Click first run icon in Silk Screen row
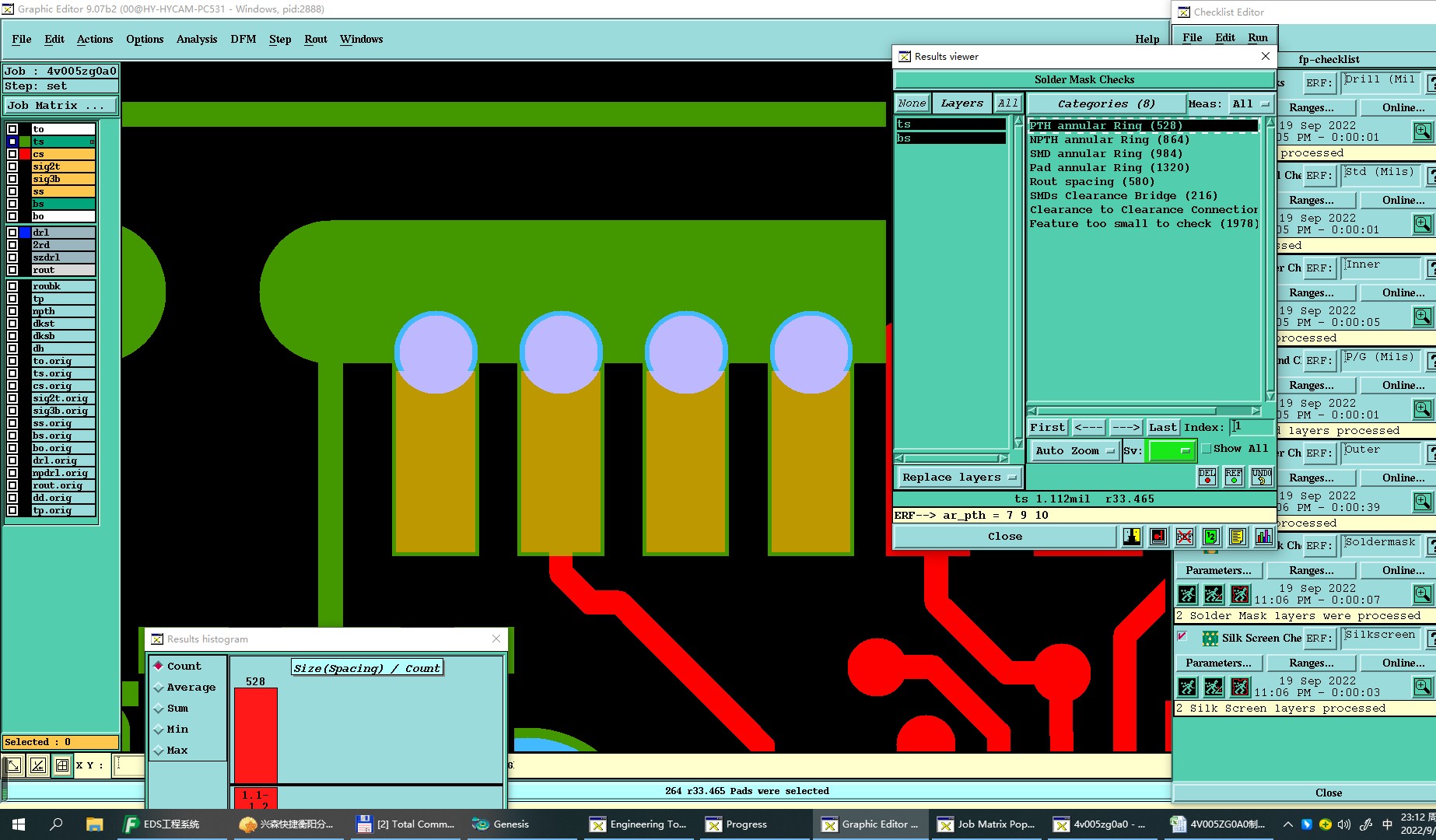 coord(1187,688)
